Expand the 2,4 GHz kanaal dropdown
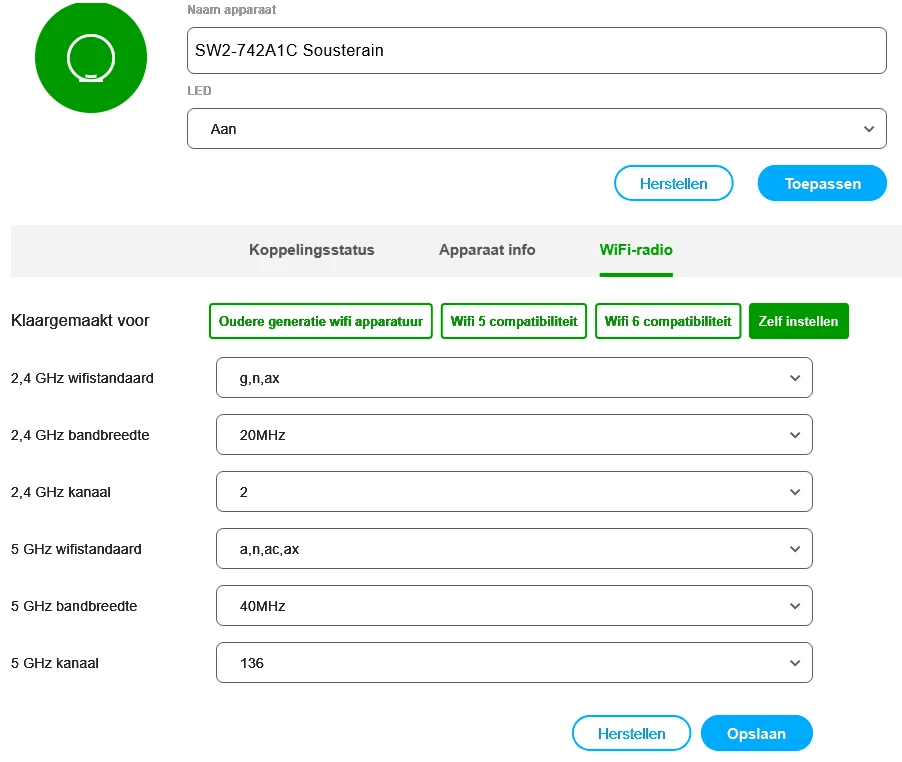Screen dimensions: 902x762 point(514,492)
